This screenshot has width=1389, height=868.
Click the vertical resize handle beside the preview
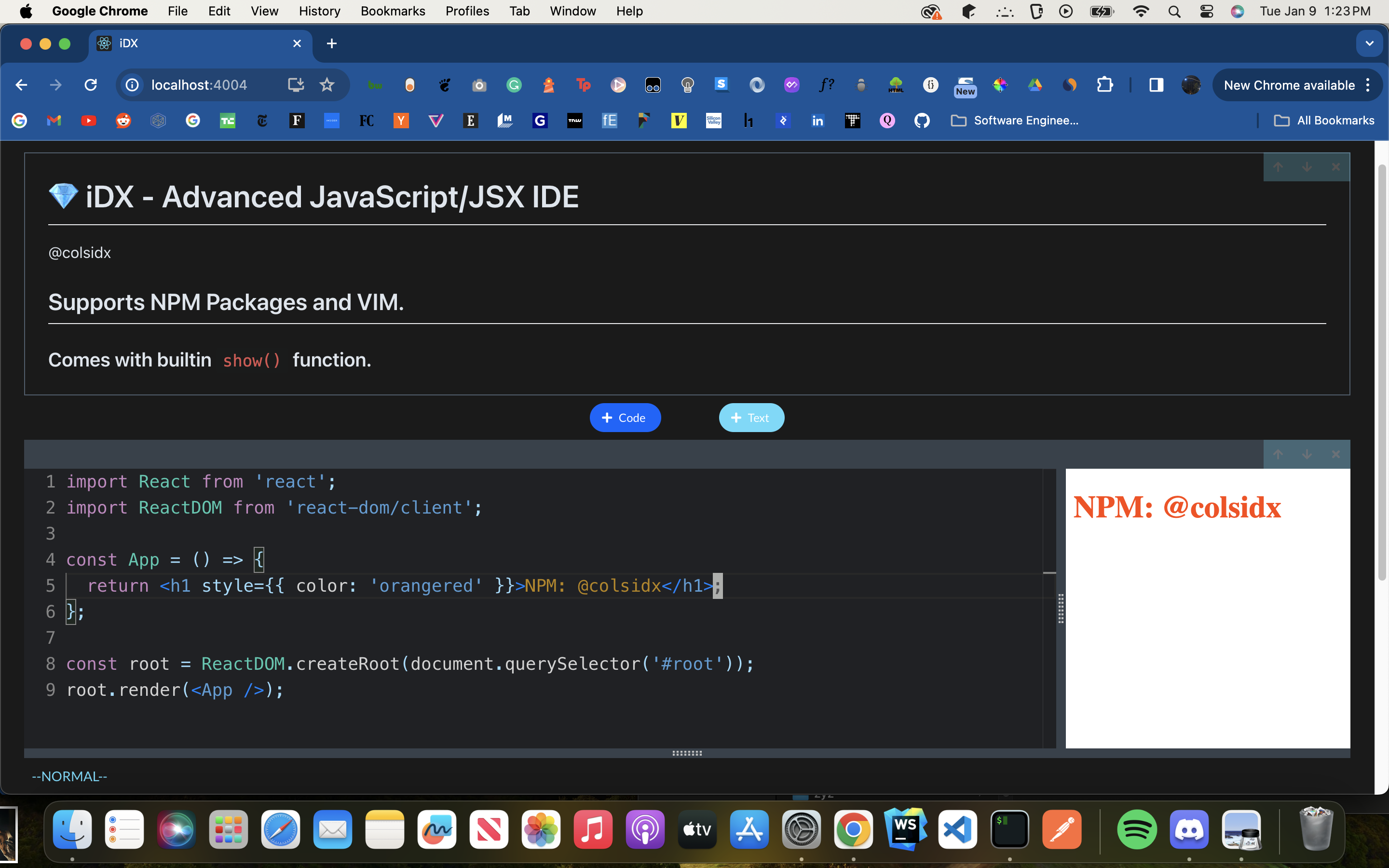pyautogui.click(x=1061, y=609)
